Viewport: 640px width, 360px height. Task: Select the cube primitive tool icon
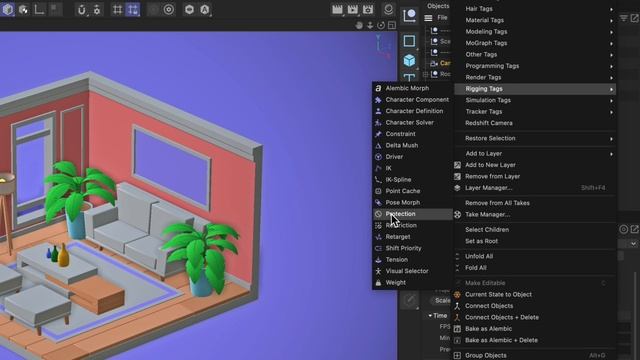click(x=409, y=60)
